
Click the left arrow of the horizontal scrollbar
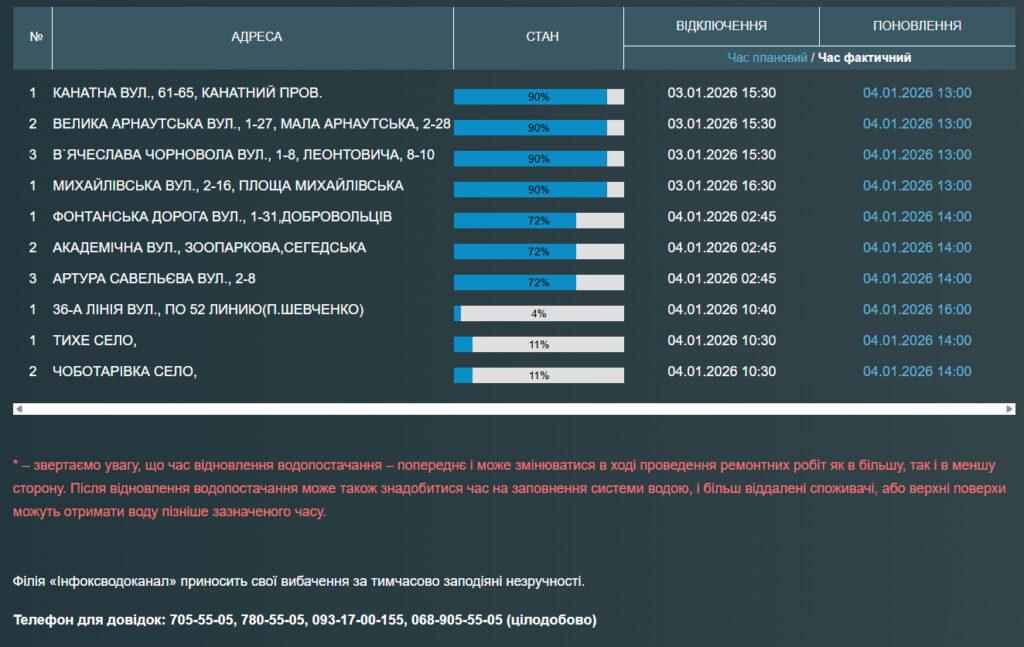[18, 409]
